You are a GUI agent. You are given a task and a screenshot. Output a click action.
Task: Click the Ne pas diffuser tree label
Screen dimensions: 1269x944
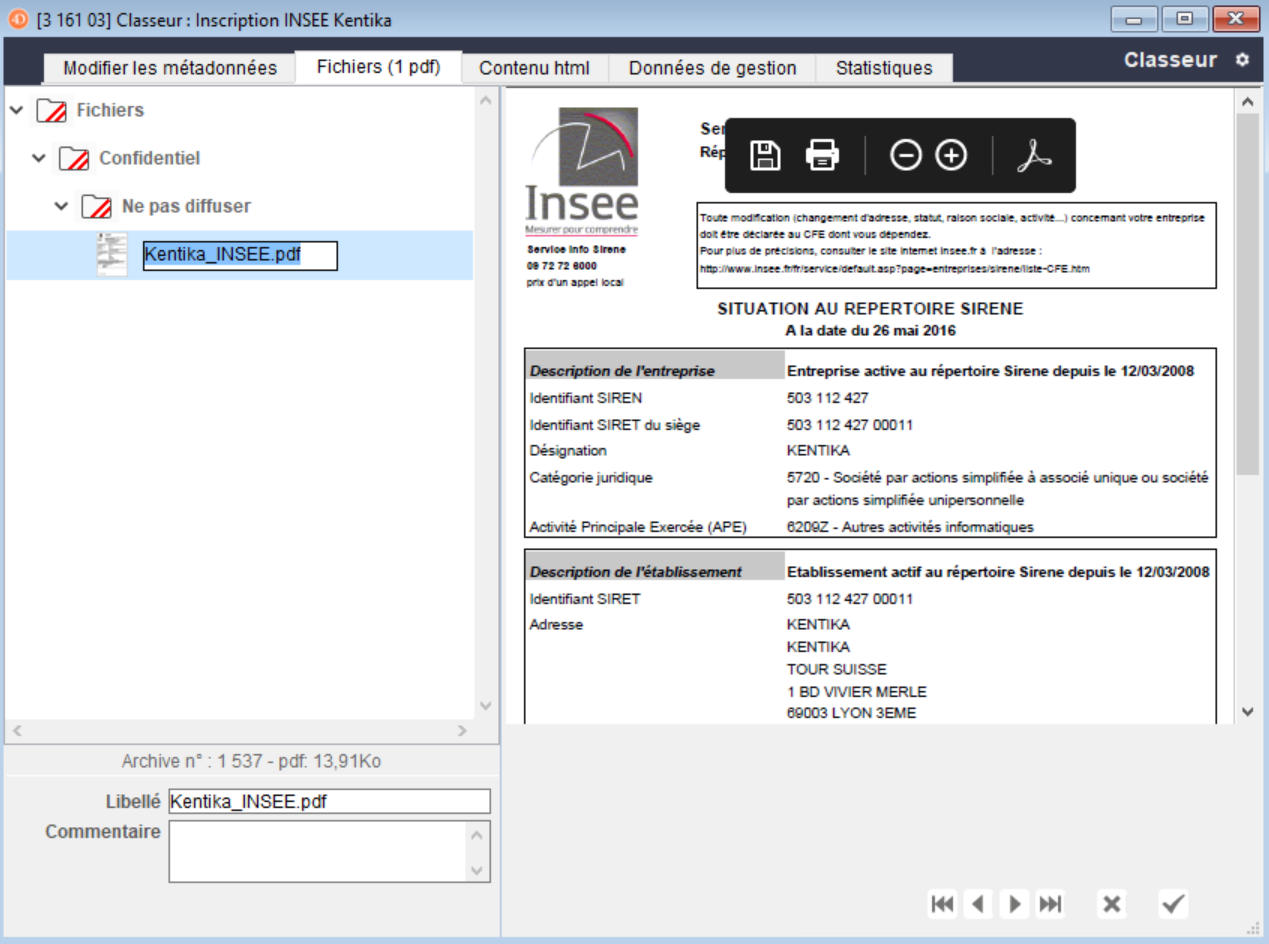pos(186,206)
